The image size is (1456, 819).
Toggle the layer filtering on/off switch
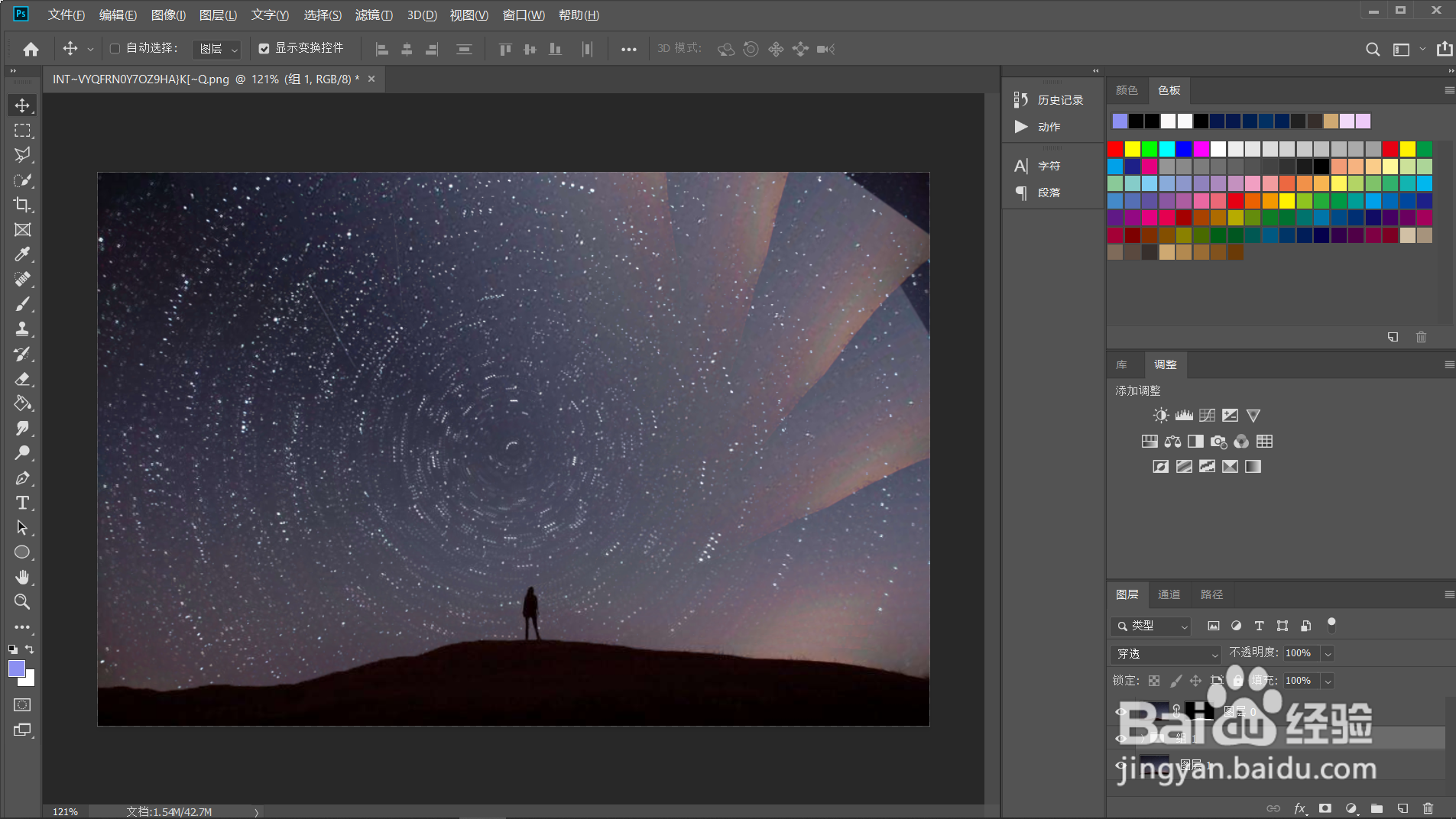pyautogui.click(x=1331, y=625)
